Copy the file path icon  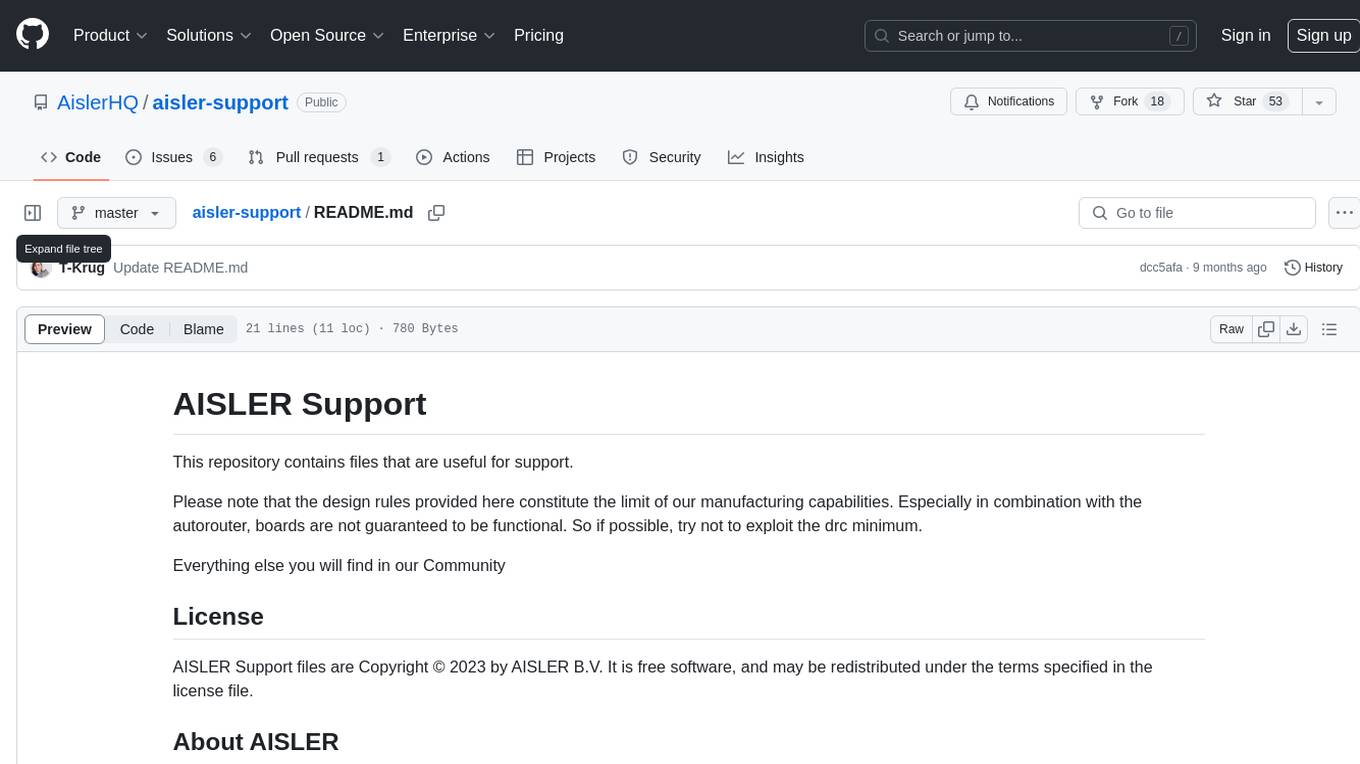pos(436,213)
